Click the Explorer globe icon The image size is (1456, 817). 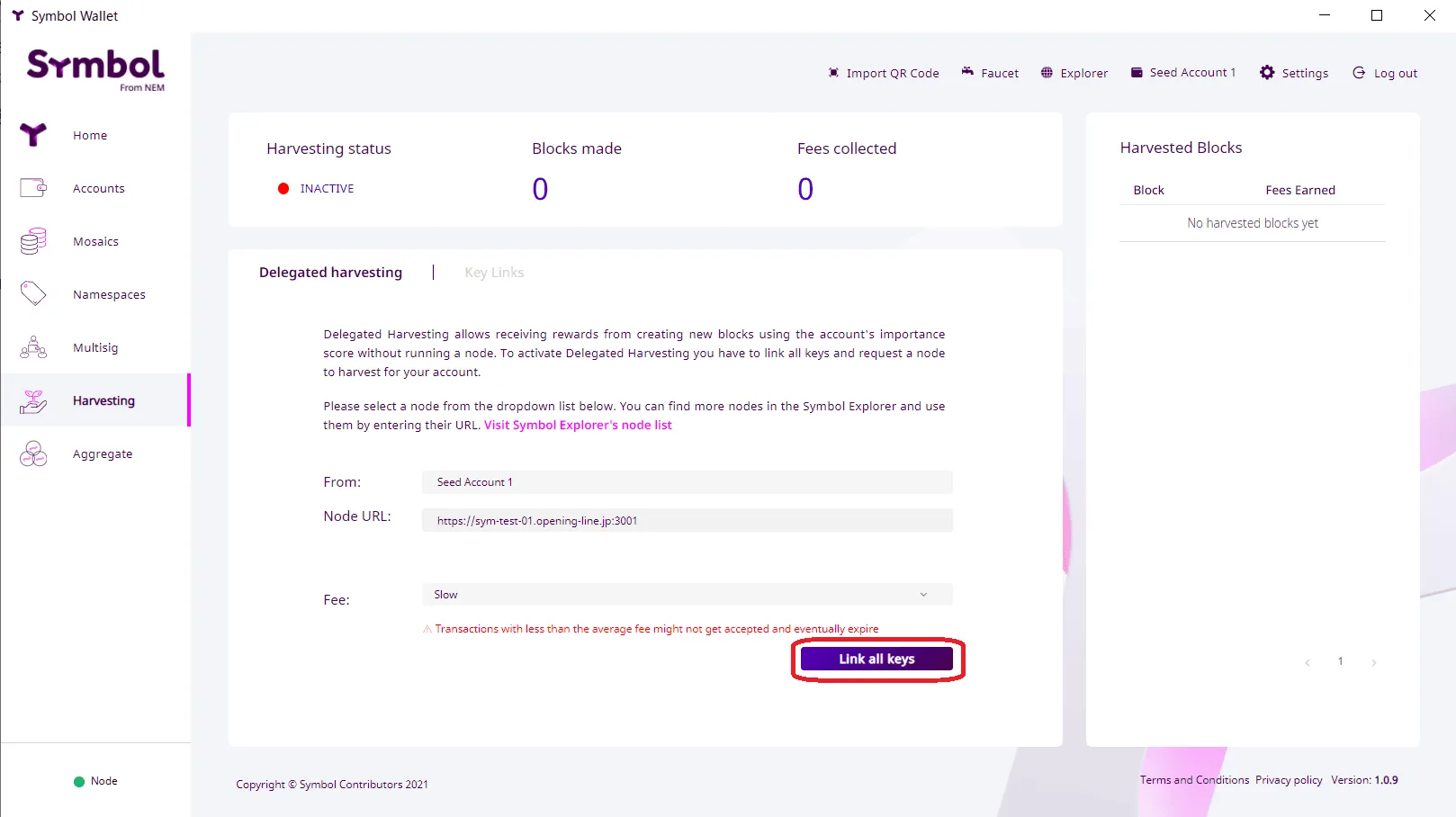coord(1047,73)
